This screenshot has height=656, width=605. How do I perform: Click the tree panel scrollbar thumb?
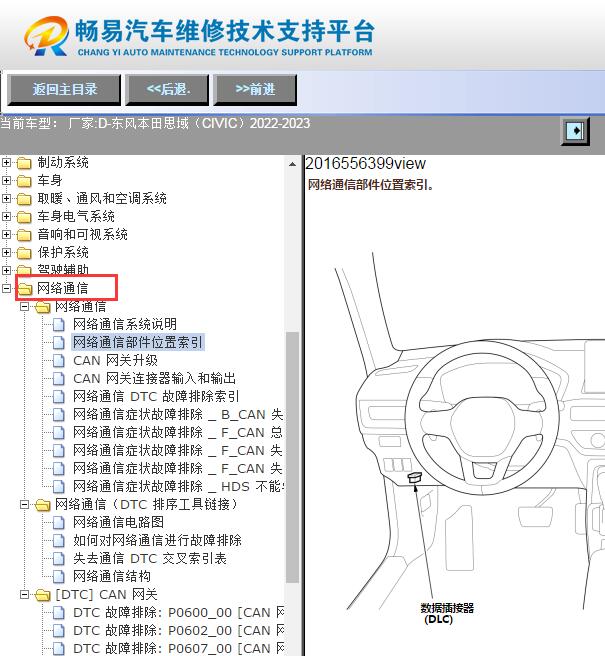click(x=292, y=457)
